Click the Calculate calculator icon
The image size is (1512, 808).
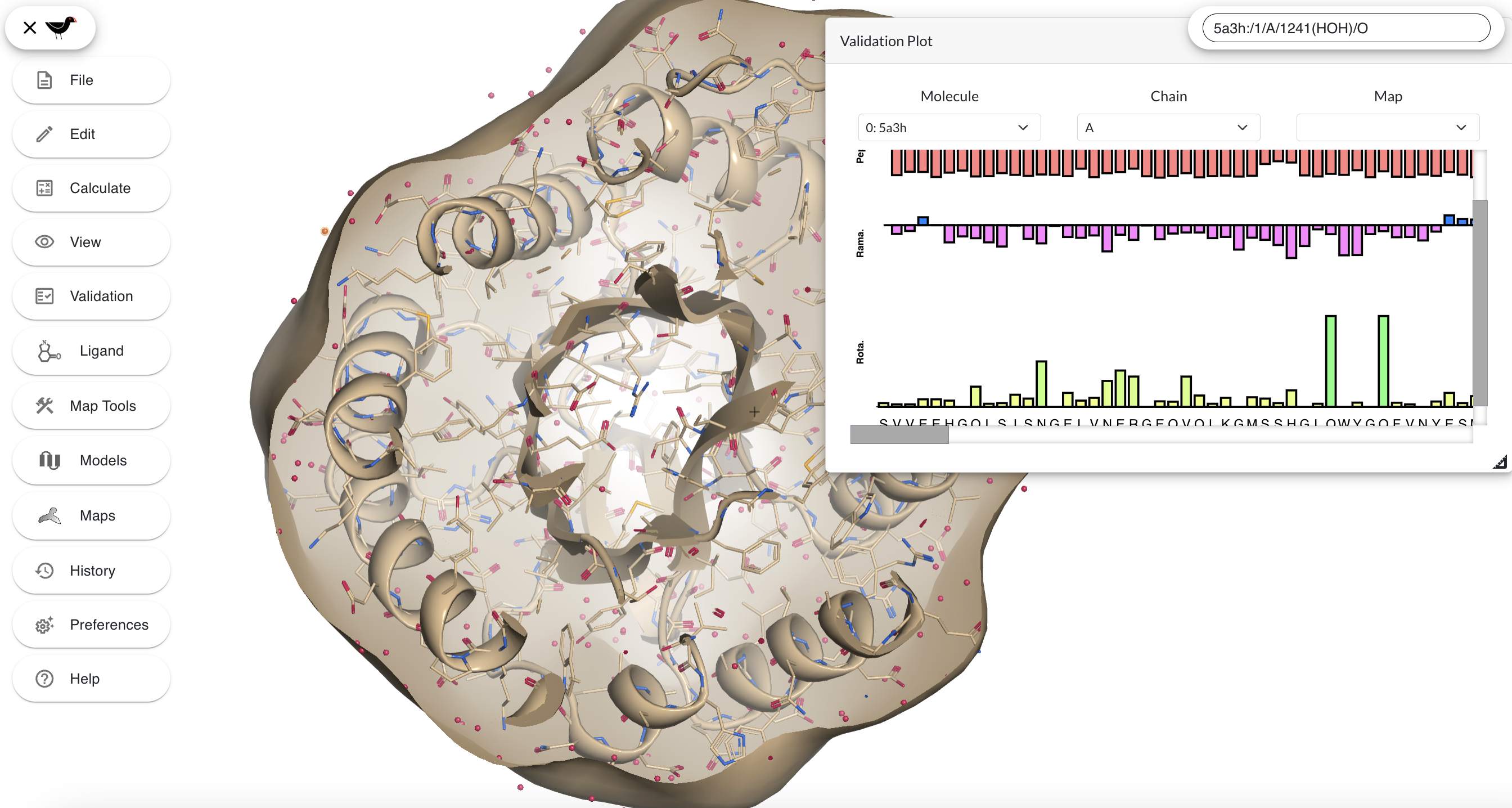coord(44,188)
